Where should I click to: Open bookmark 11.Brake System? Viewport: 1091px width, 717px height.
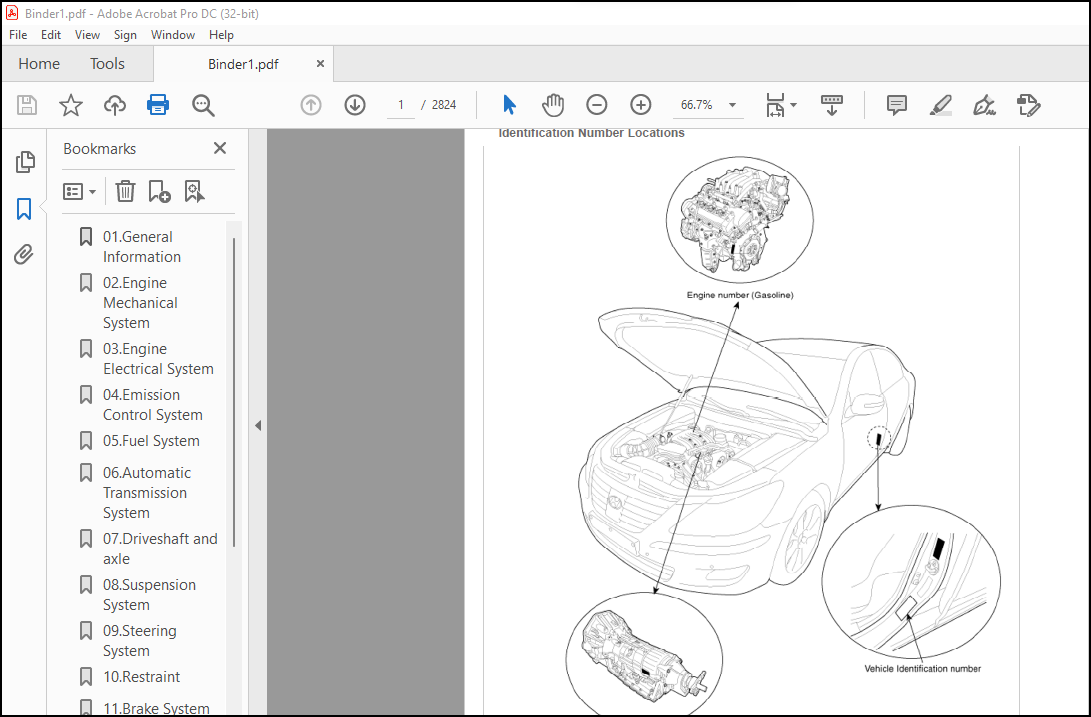(156, 708)
